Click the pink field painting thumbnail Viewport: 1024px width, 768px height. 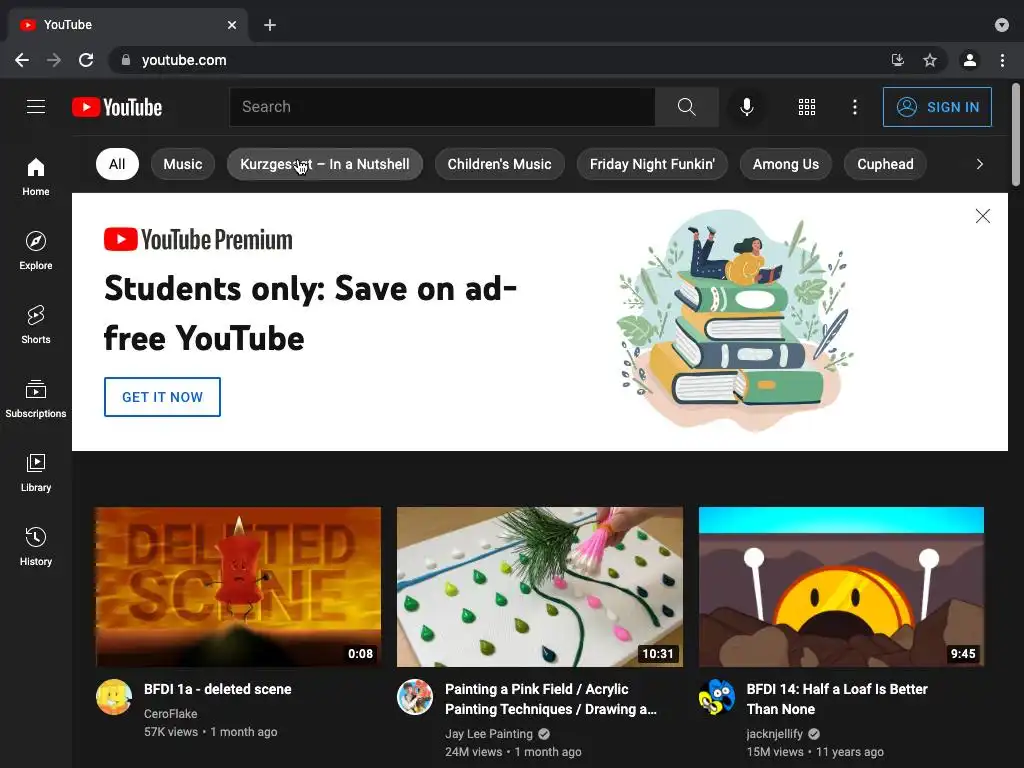[540, 586]
